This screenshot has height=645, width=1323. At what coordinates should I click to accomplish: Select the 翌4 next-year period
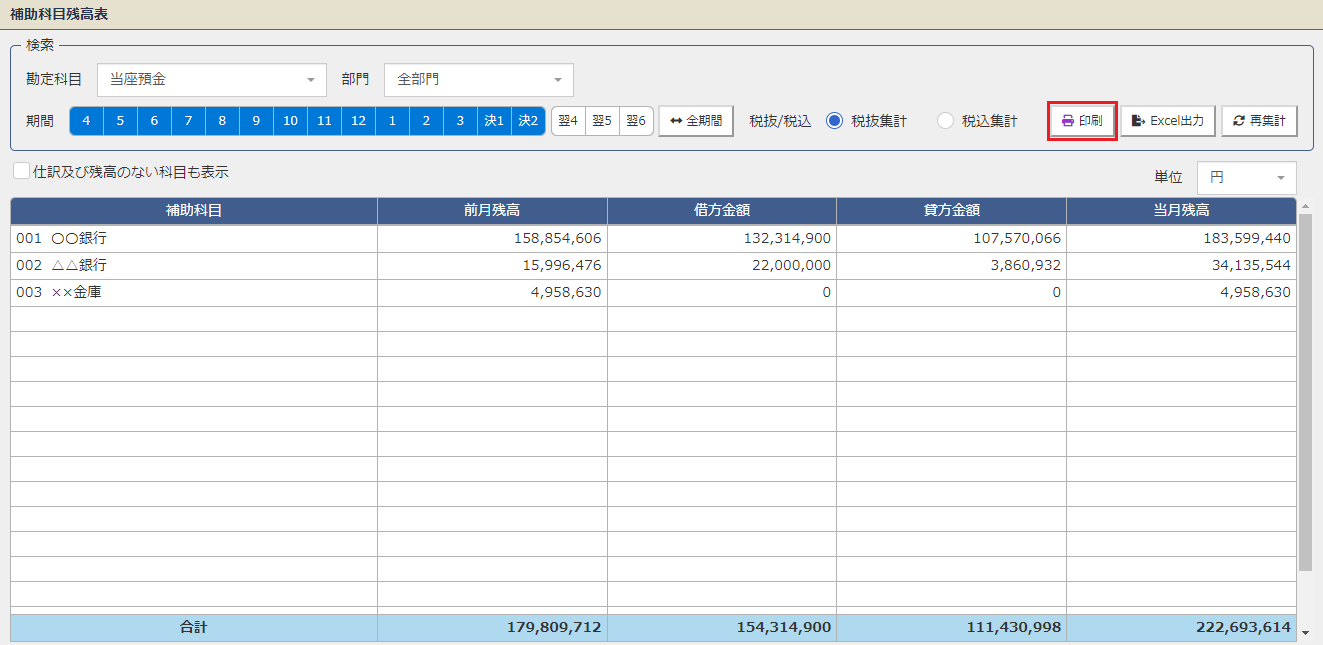(568, 121)
